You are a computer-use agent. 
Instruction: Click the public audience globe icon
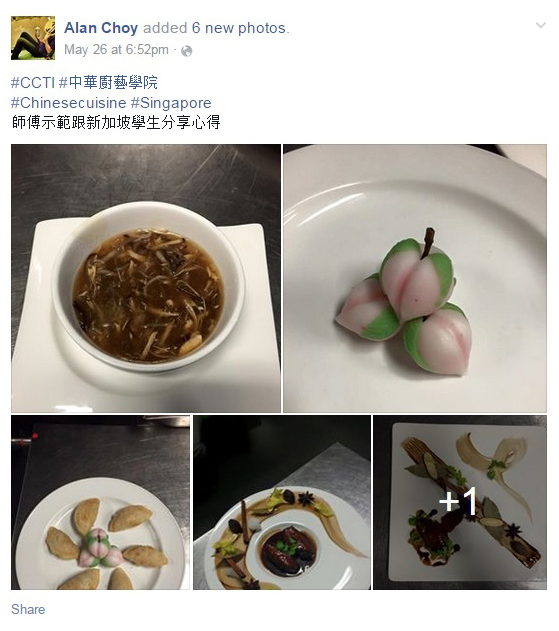[187, 51]
